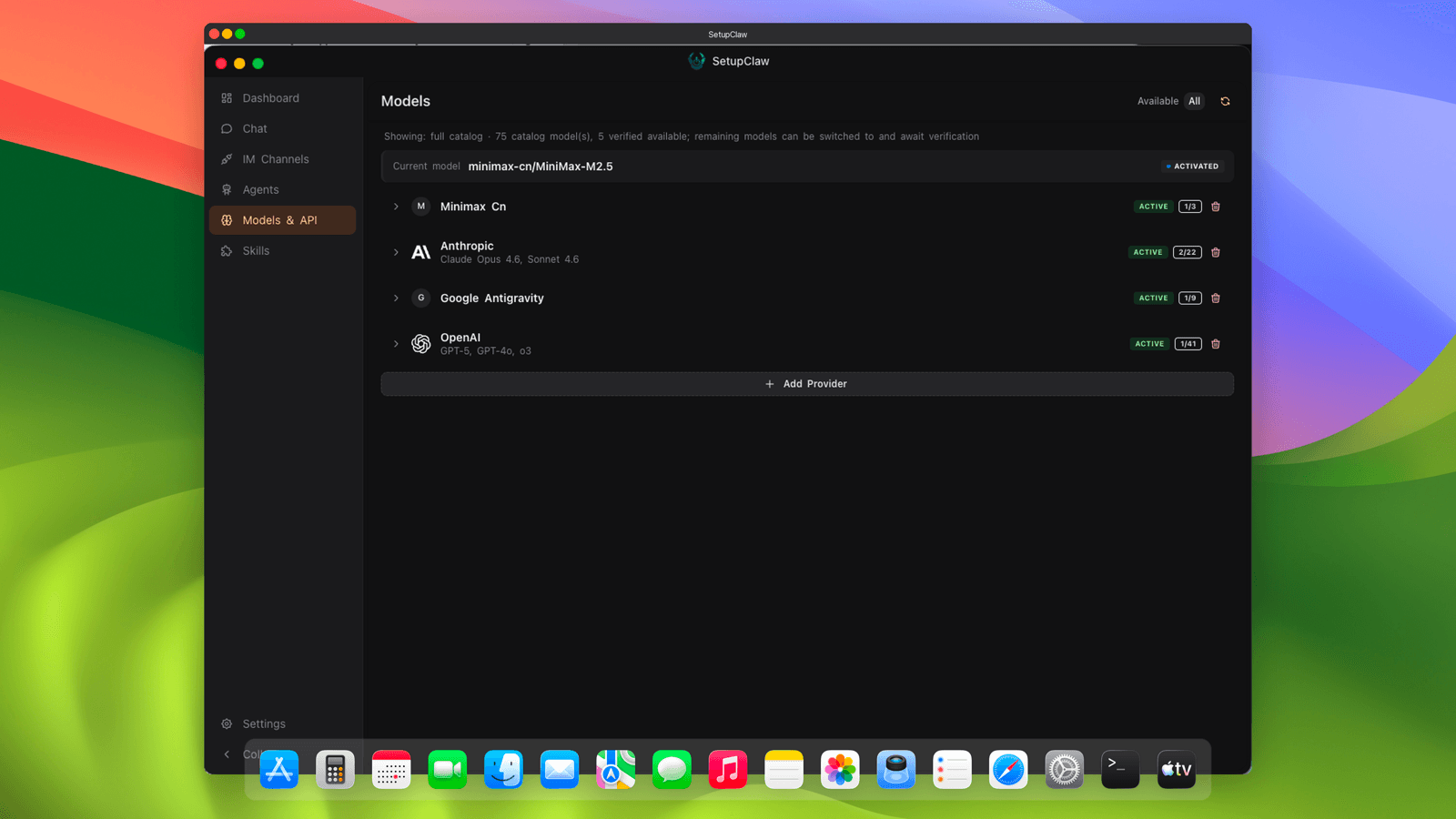
Task: Switch filter to All models
Action: (1194, 101)
